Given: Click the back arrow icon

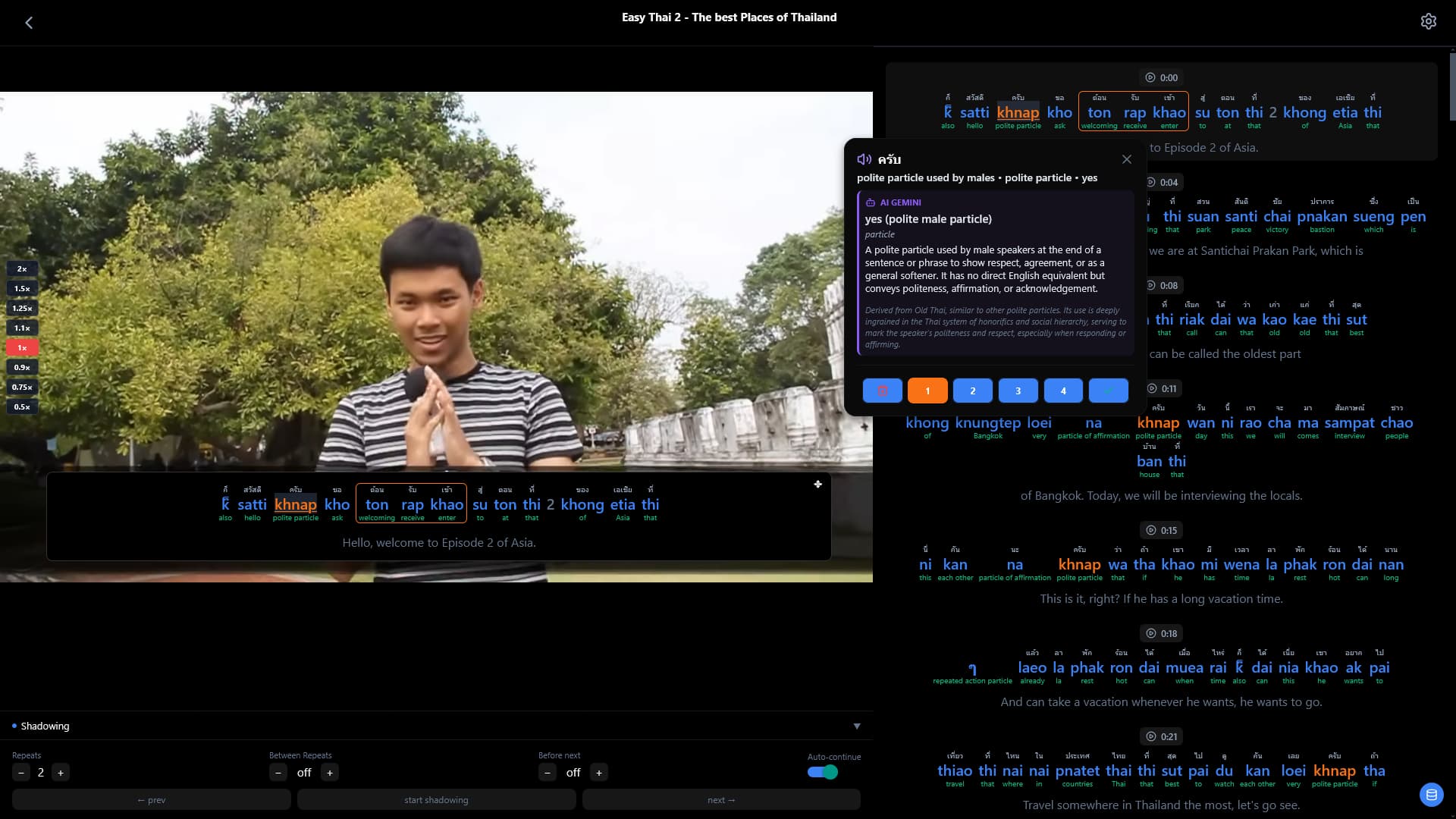Looking at the screenshot, I should tap(29, 23).
